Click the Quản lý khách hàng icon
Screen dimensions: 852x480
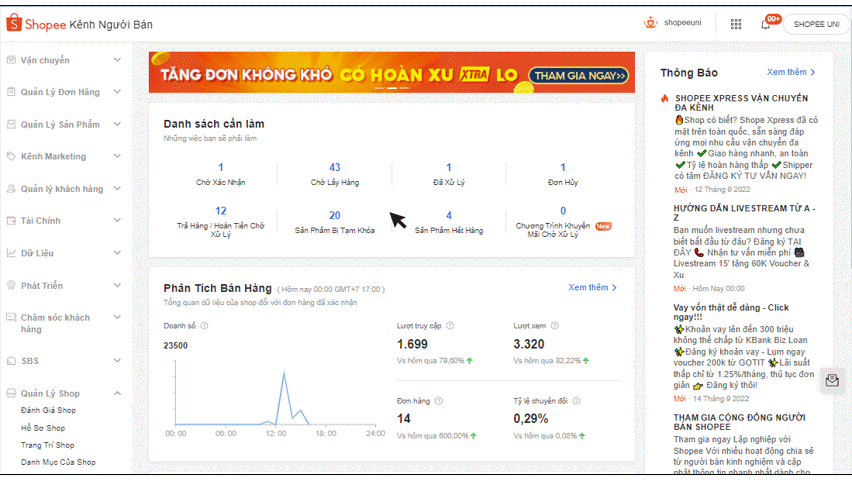coord(11,189)
